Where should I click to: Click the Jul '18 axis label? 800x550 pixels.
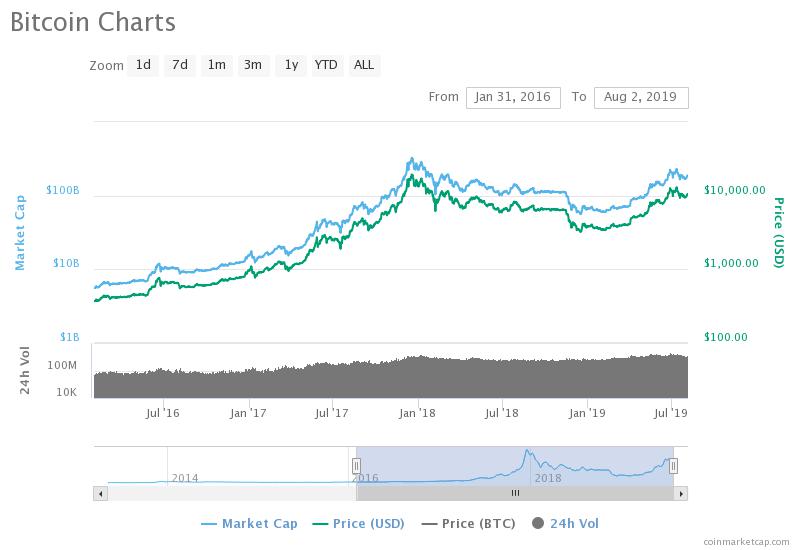(x=502, y=413)
